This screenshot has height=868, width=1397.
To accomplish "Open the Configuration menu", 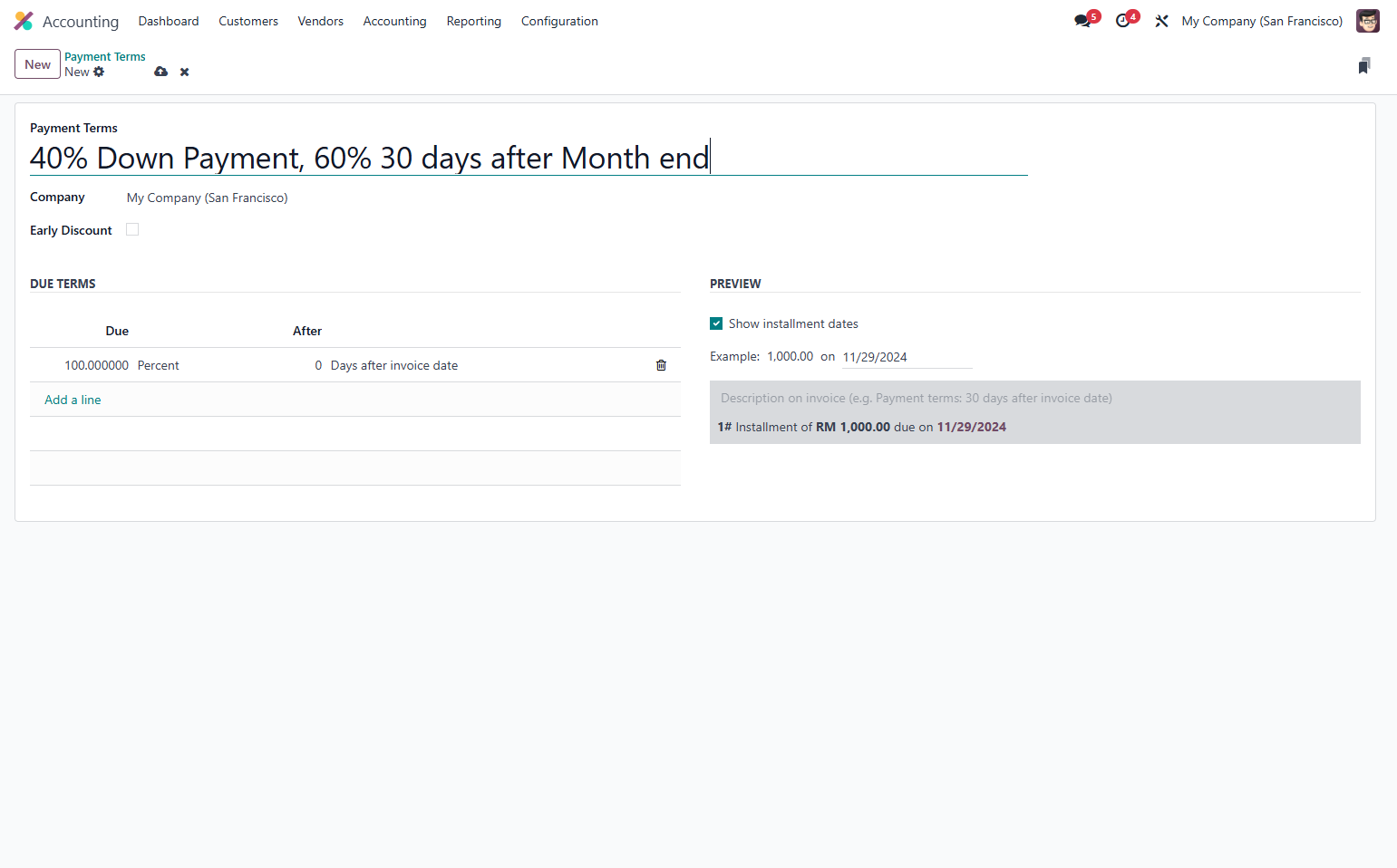I will (559, 21).
